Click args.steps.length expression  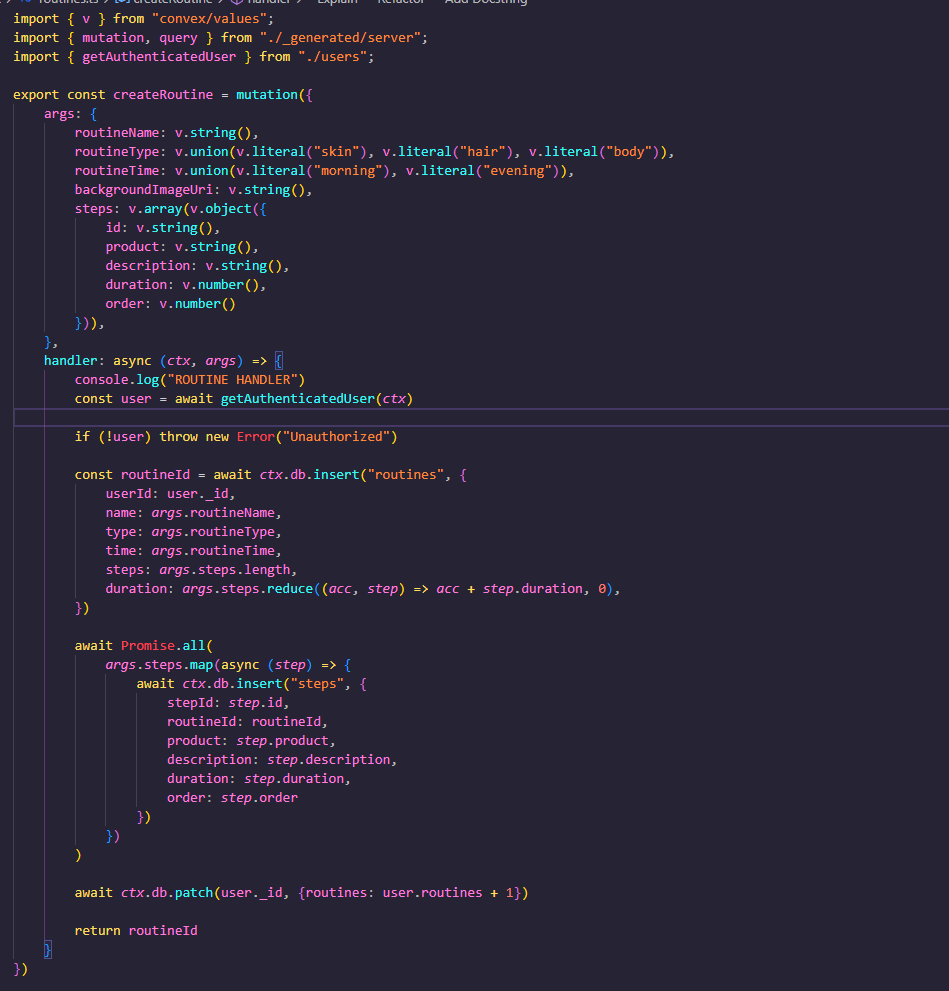(x=224, y=569)
